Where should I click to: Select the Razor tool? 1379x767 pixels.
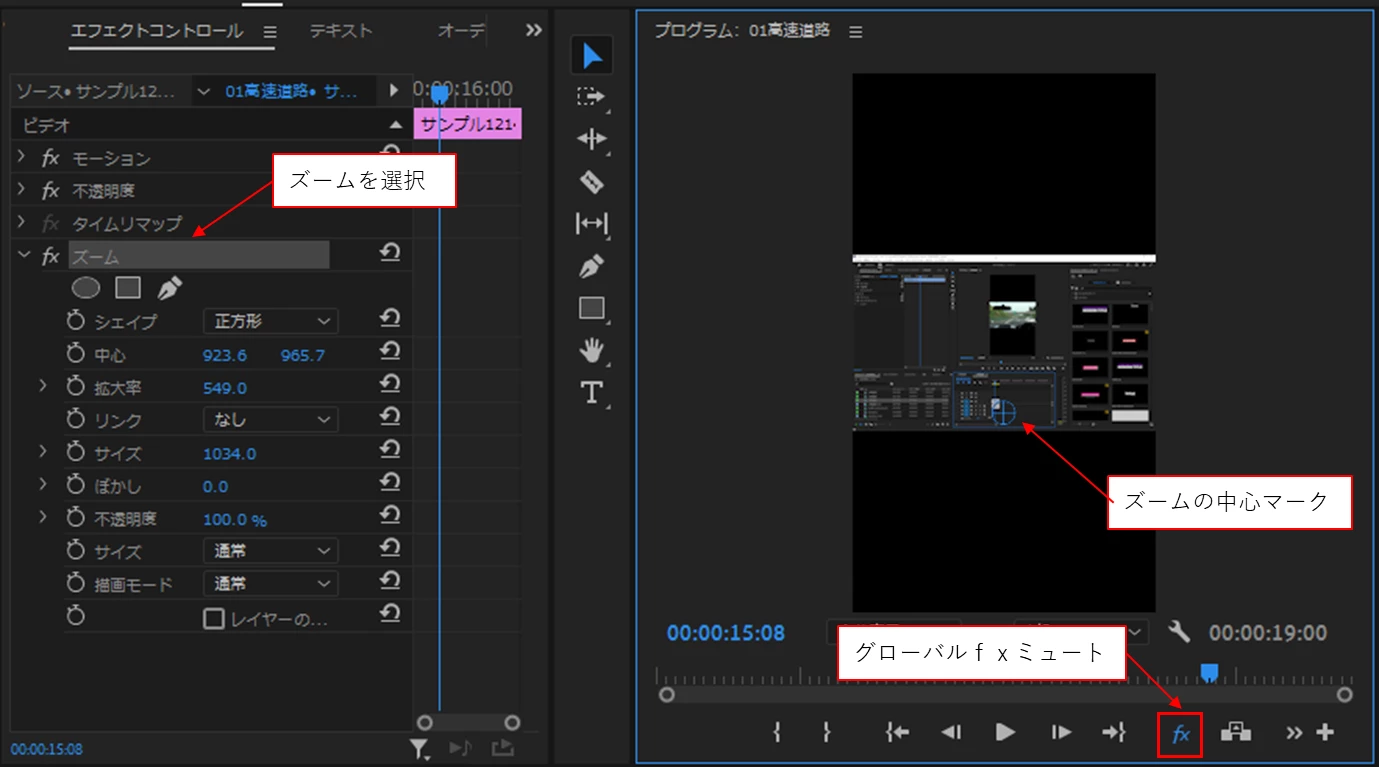point(592,181)
